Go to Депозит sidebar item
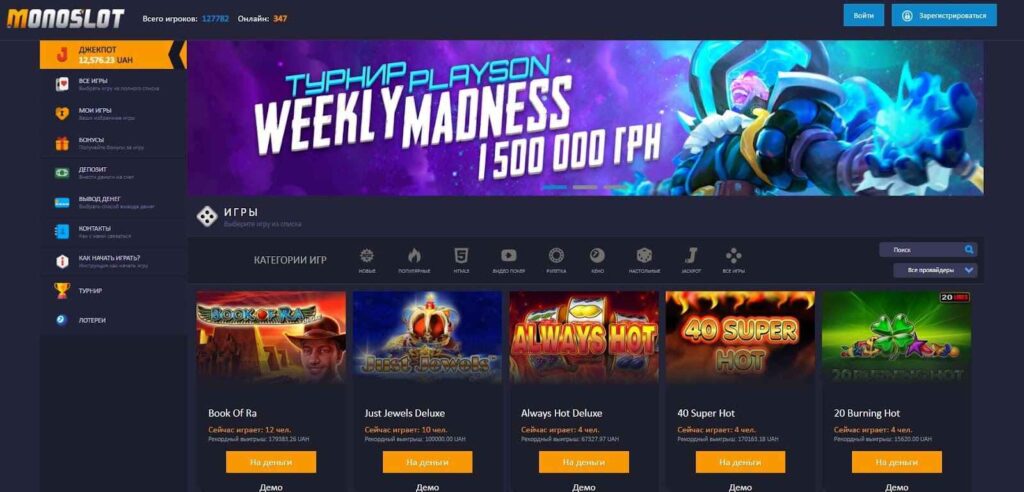Screen dimensions: 1024x492 tap(106, 172)
